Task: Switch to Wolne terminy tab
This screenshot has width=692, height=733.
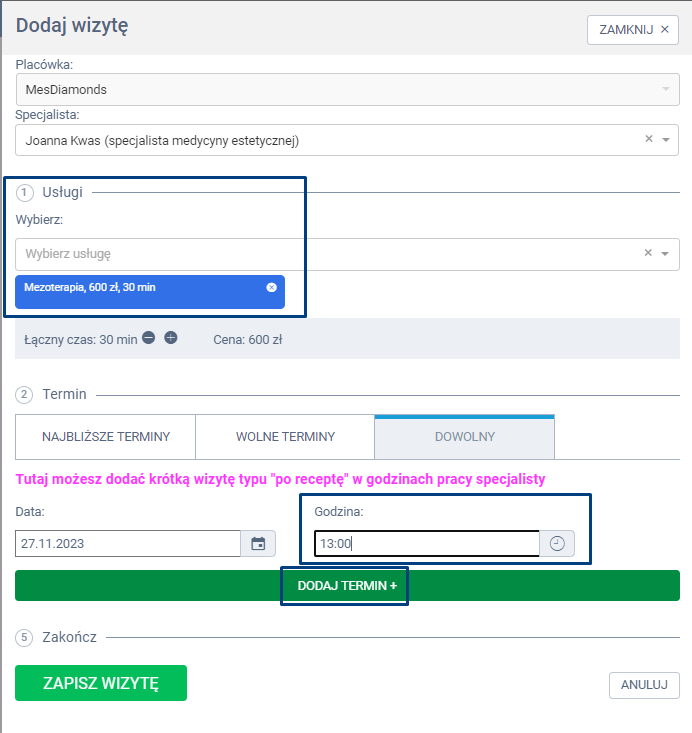Action: pos(285,437)
